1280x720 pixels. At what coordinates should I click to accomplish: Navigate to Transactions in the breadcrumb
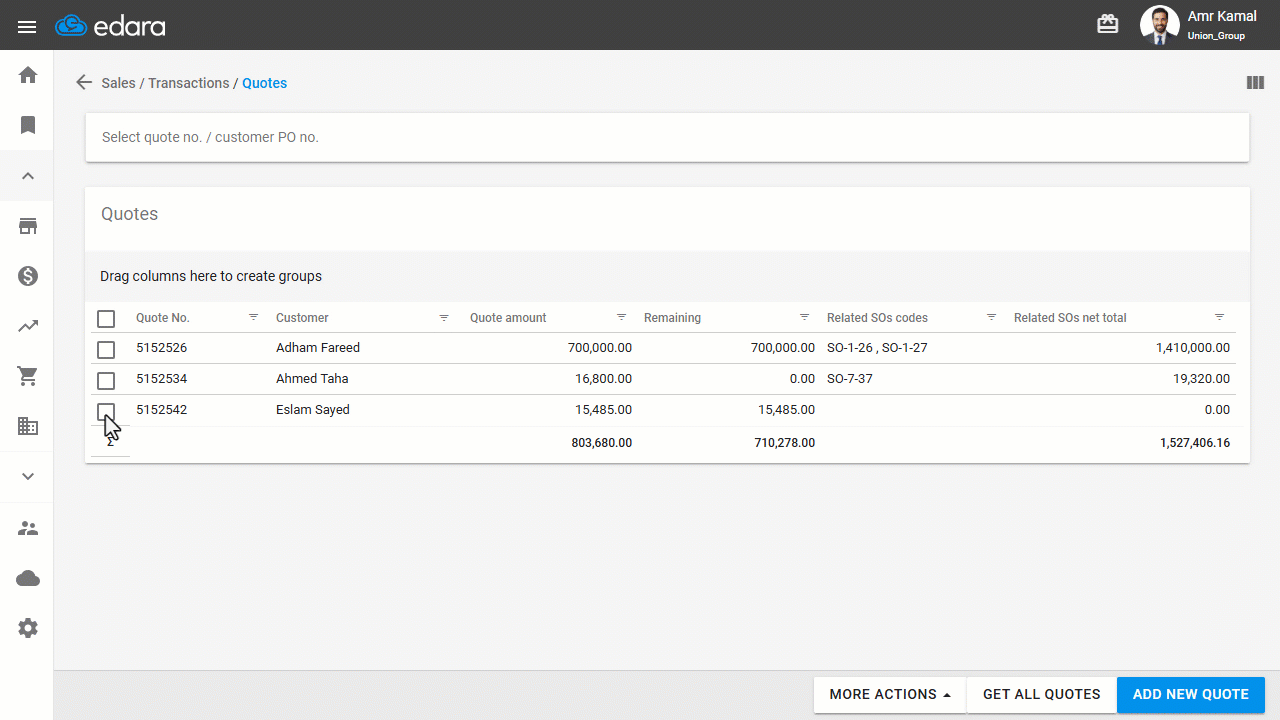tap(189, 83)
